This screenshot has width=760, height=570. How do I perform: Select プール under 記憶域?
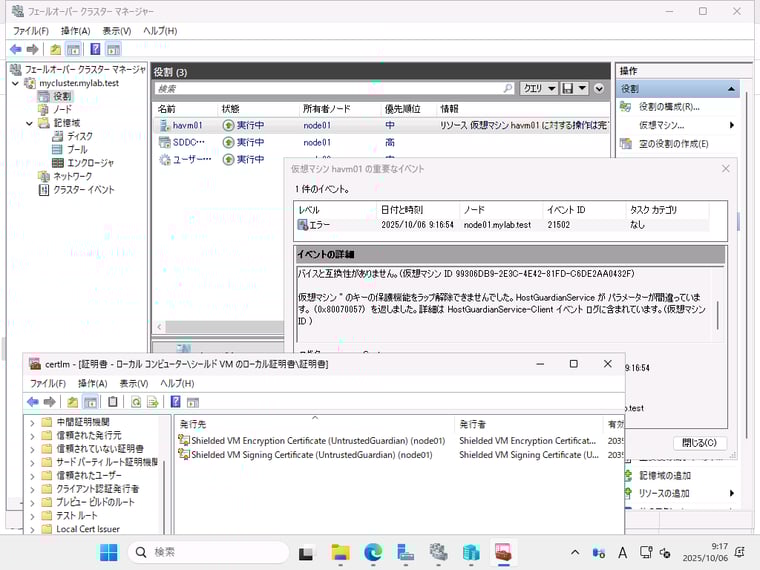tap(77, 149)
